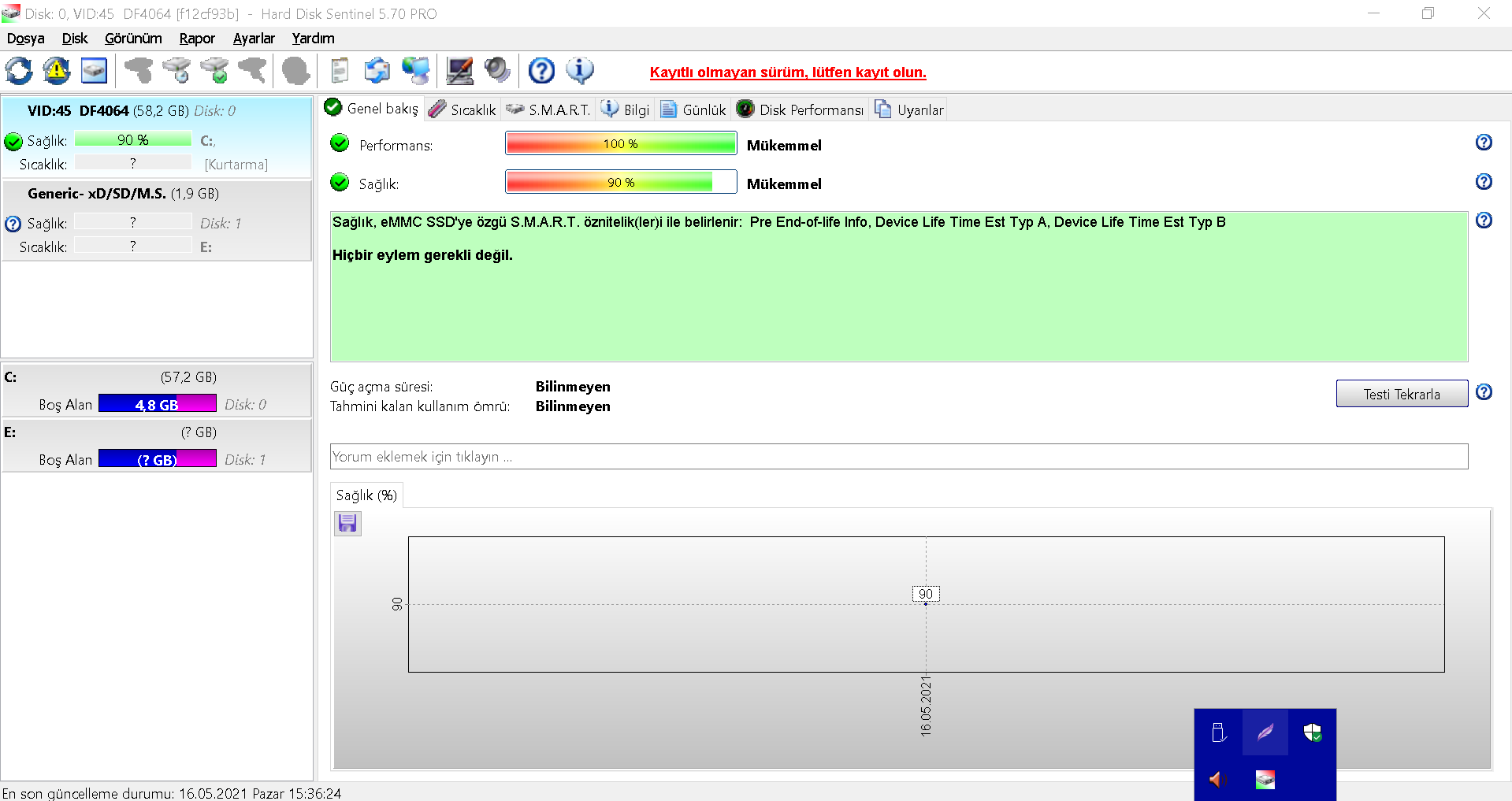1512x801 pixels.
Task: Click the C: (57,2 GB) partition heading
Action: pyautogui.click(x=110, y=377)
